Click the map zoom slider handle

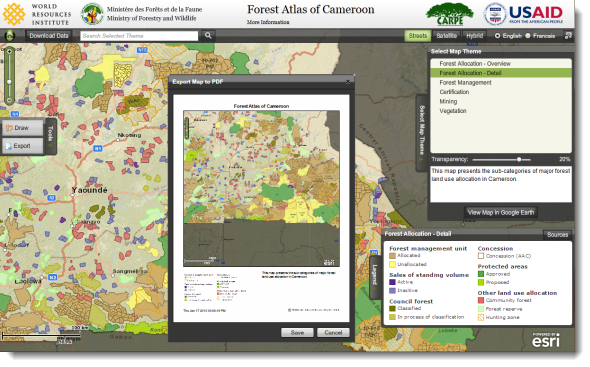tap(9, 81)
